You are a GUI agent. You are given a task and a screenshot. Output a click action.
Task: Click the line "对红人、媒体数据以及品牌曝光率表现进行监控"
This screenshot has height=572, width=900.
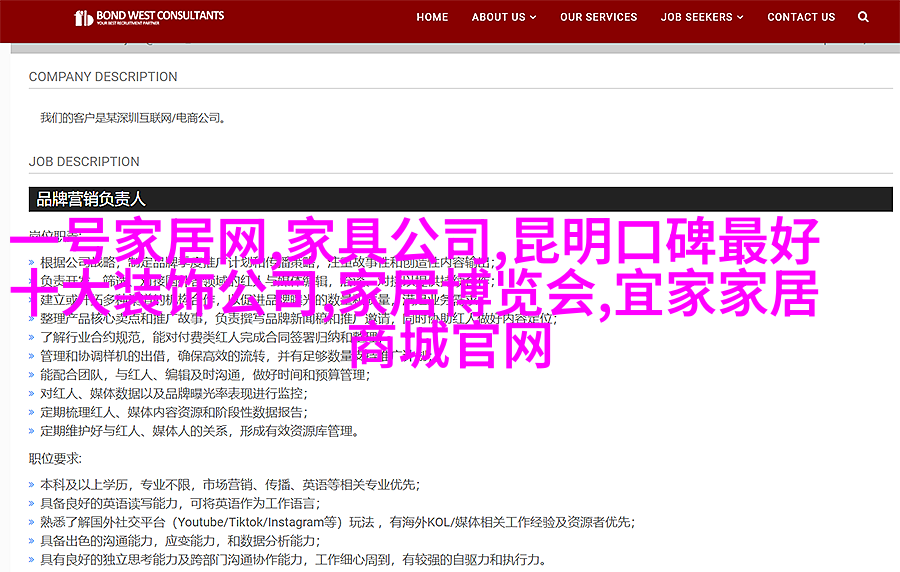pyautogui.click(x=174, y=394)
